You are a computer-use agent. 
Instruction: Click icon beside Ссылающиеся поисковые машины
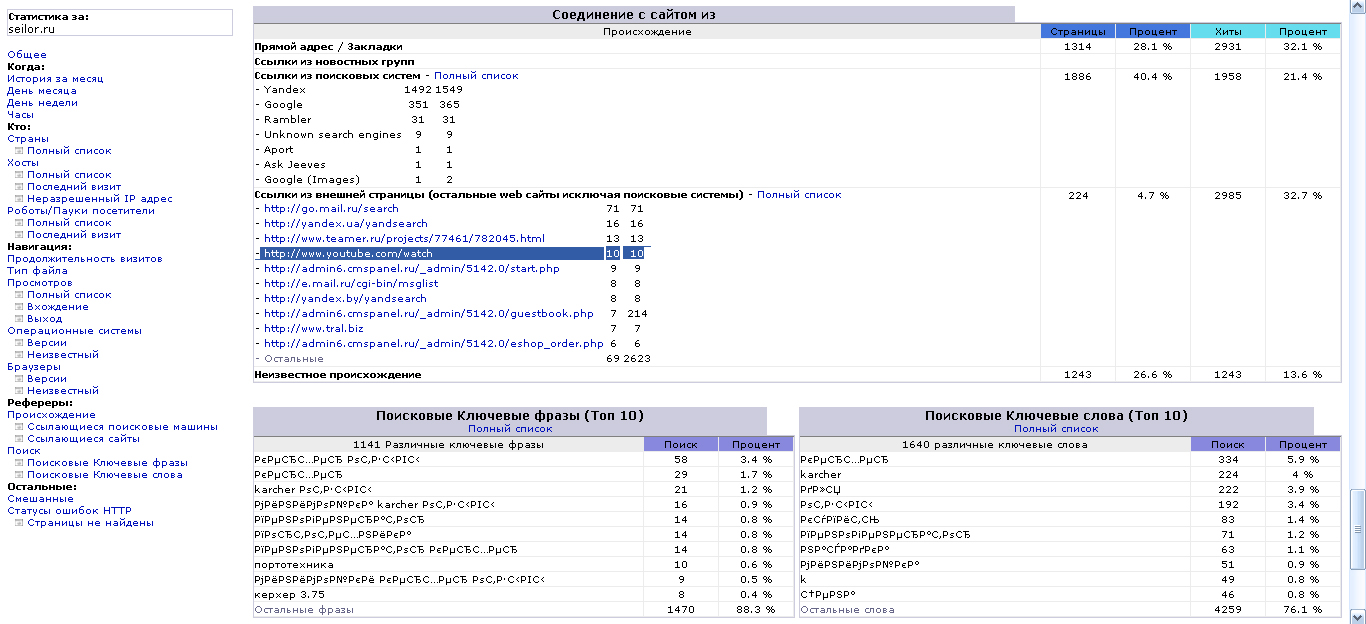(x=19, y=427)
